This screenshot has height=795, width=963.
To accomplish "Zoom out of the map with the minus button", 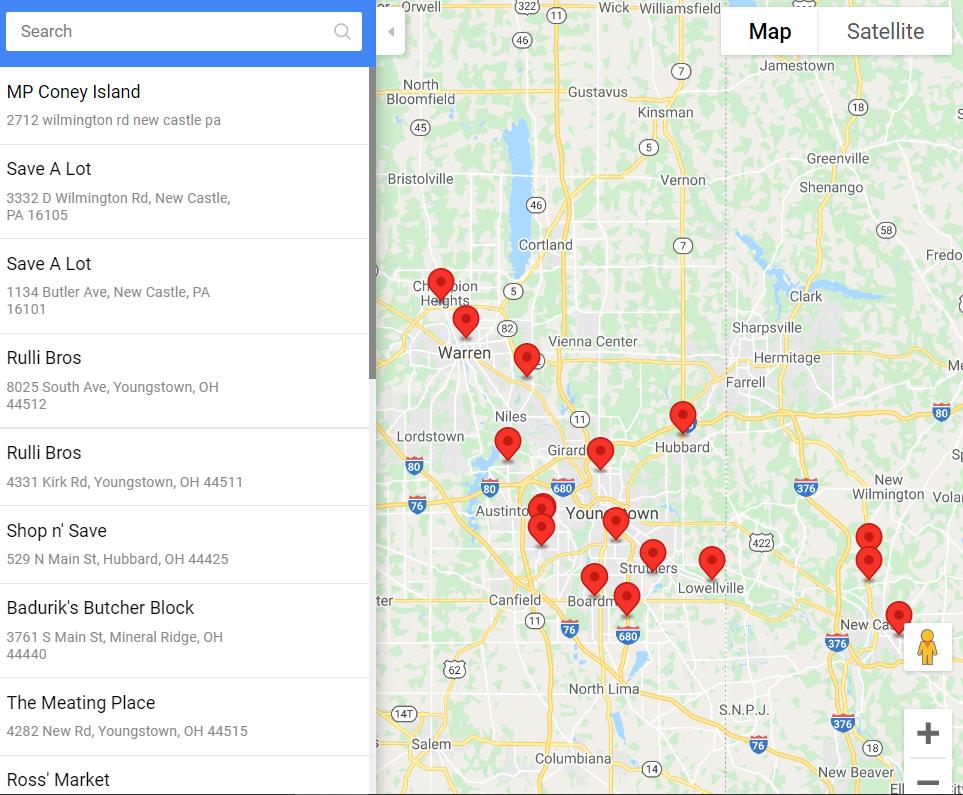I will [x=927, y=781].
